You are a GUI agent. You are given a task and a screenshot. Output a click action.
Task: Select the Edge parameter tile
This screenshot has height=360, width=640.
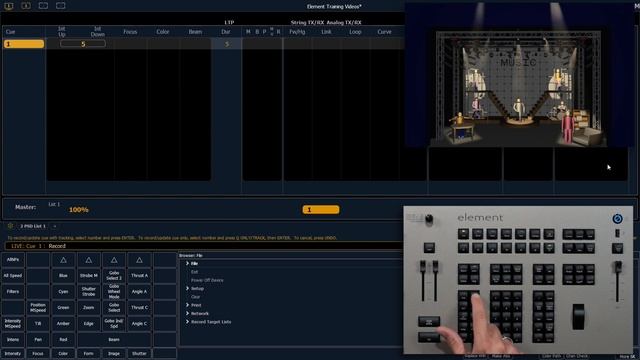pos(89,323)
